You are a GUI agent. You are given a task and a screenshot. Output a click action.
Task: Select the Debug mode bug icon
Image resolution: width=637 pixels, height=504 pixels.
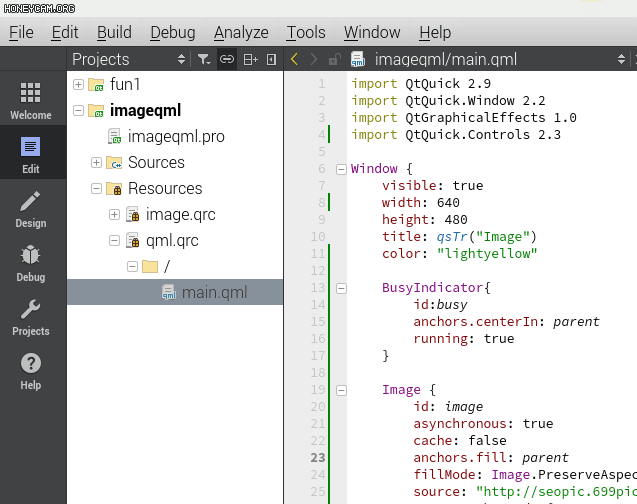(31, 263)
